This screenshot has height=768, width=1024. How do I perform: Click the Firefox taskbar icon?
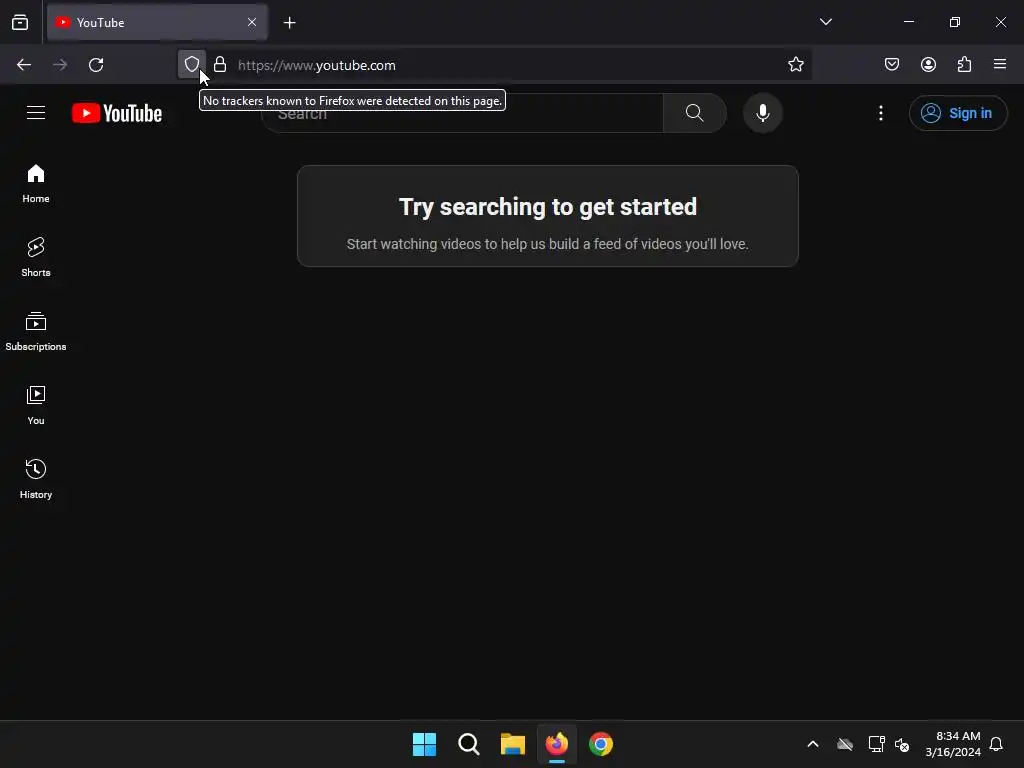pos(557,744)
